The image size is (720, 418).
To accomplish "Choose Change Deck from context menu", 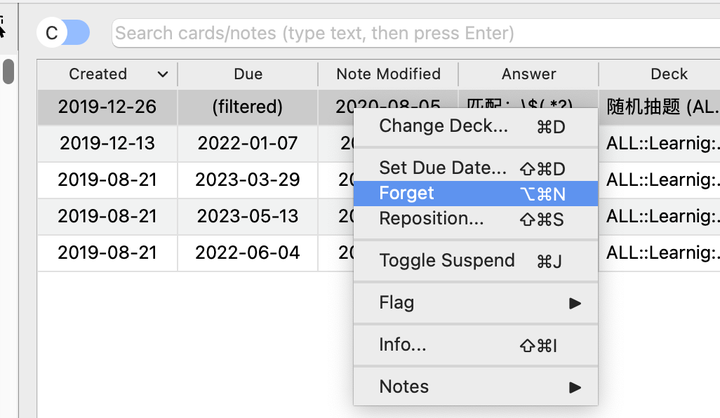I will click(443, 126).
